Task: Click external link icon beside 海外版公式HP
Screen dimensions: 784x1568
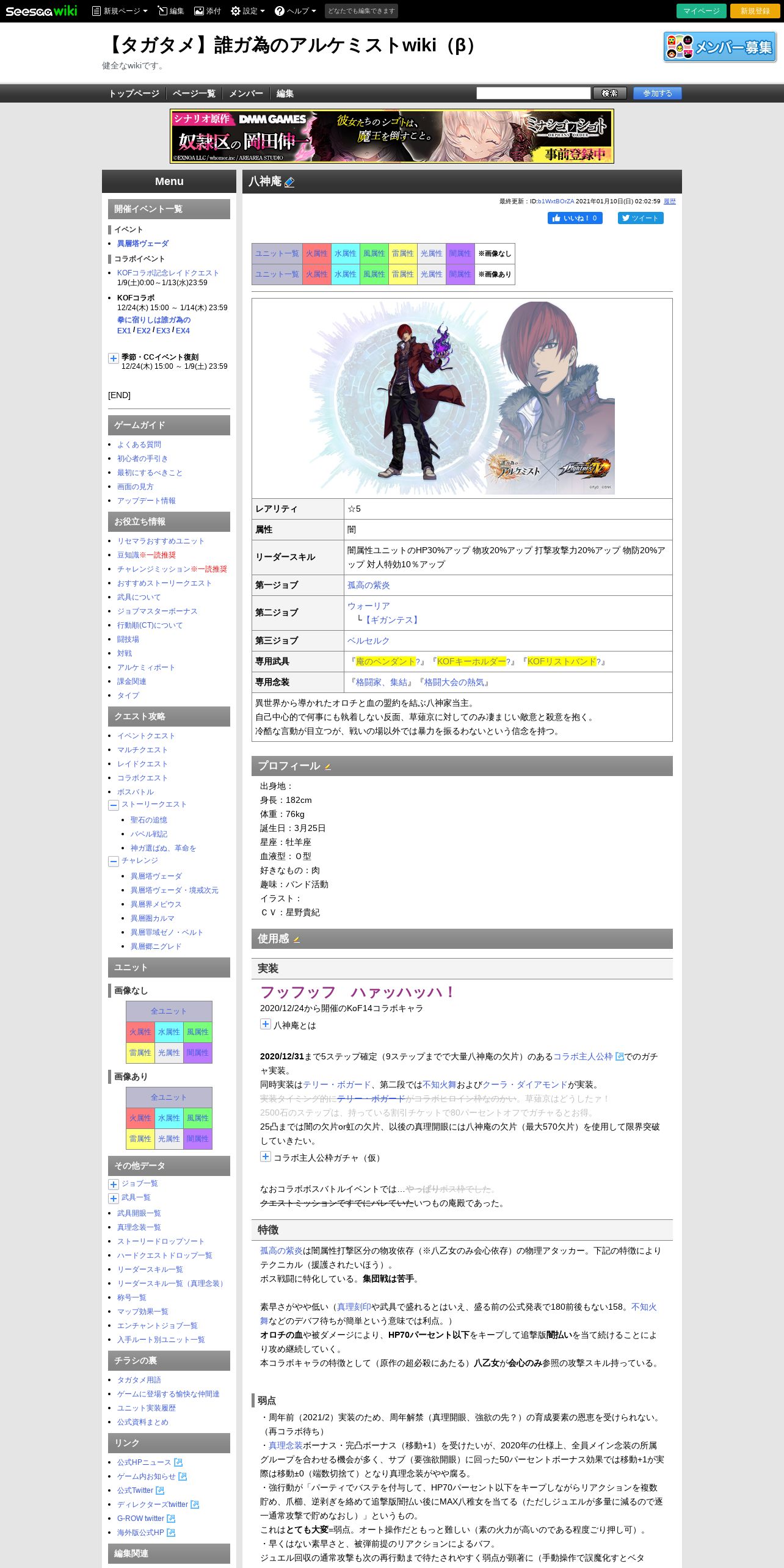Action: (x=171, y=1533)
